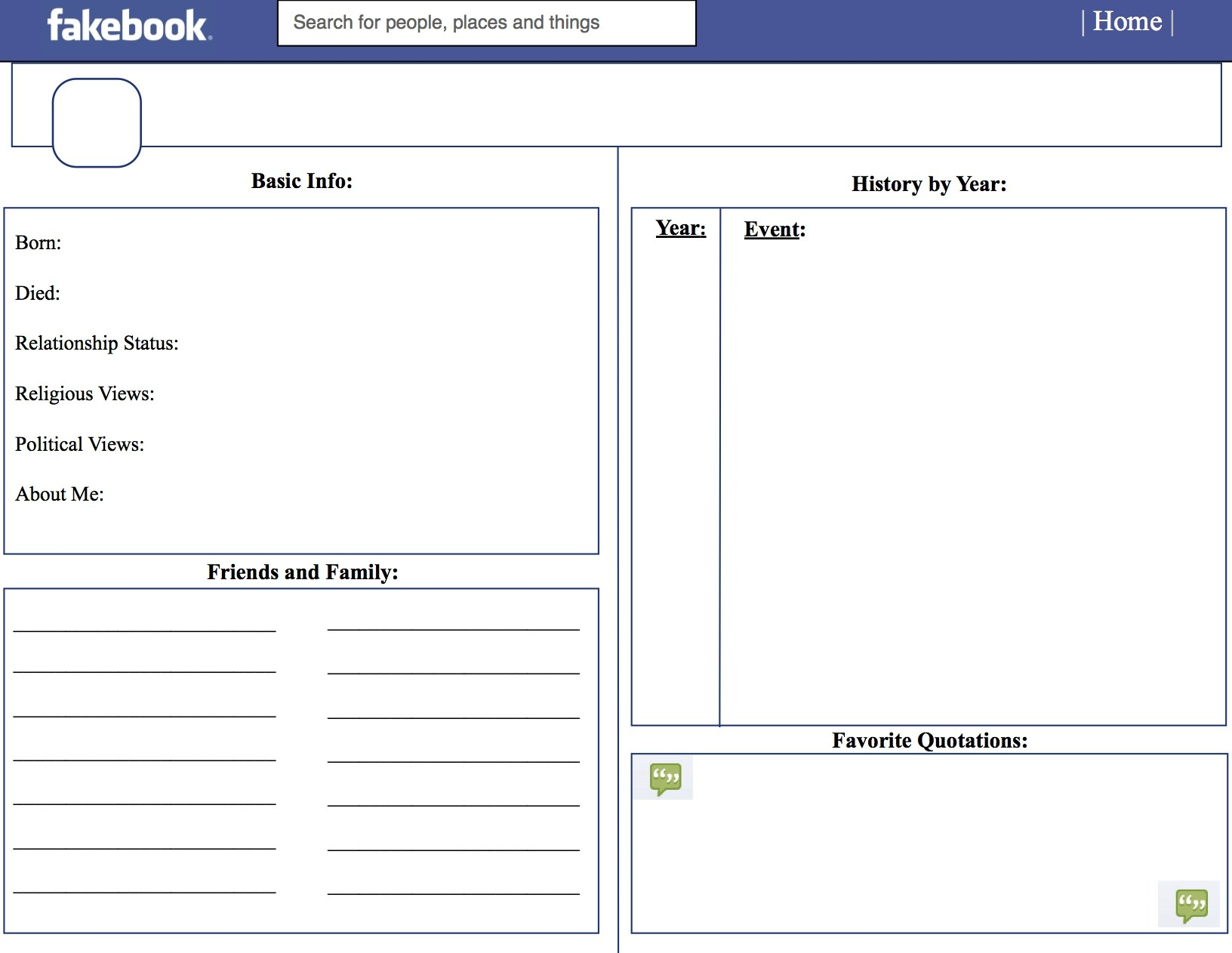Click the opening quotation bubble icon

coord(665,779)
